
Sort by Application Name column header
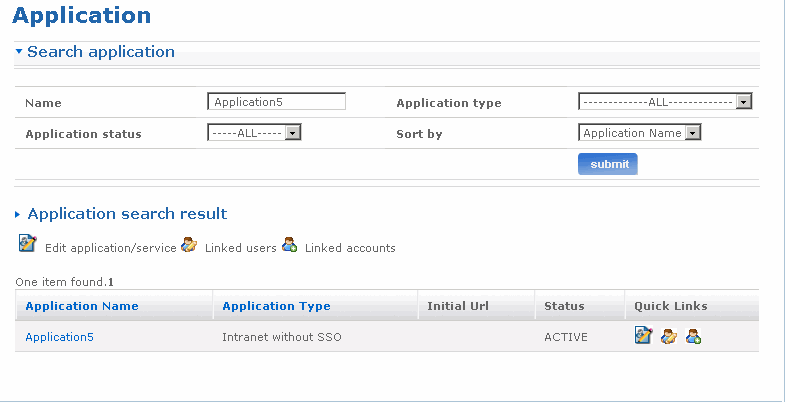tap(82, 306)
